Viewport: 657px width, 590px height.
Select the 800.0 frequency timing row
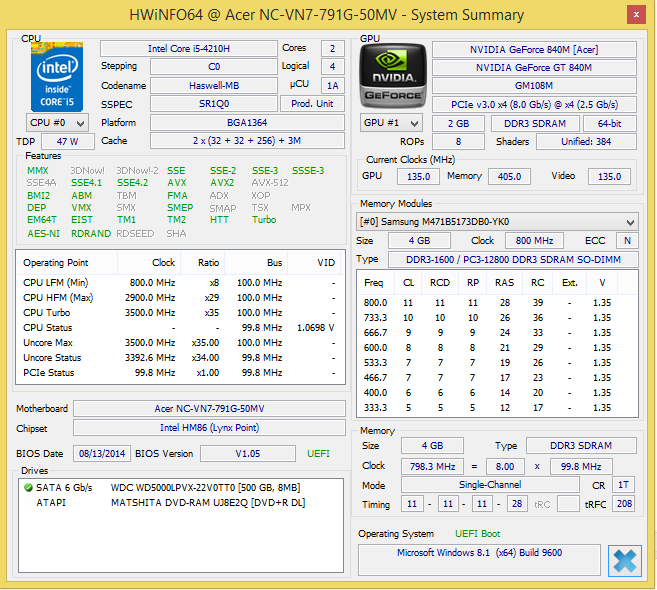(497, 303)
